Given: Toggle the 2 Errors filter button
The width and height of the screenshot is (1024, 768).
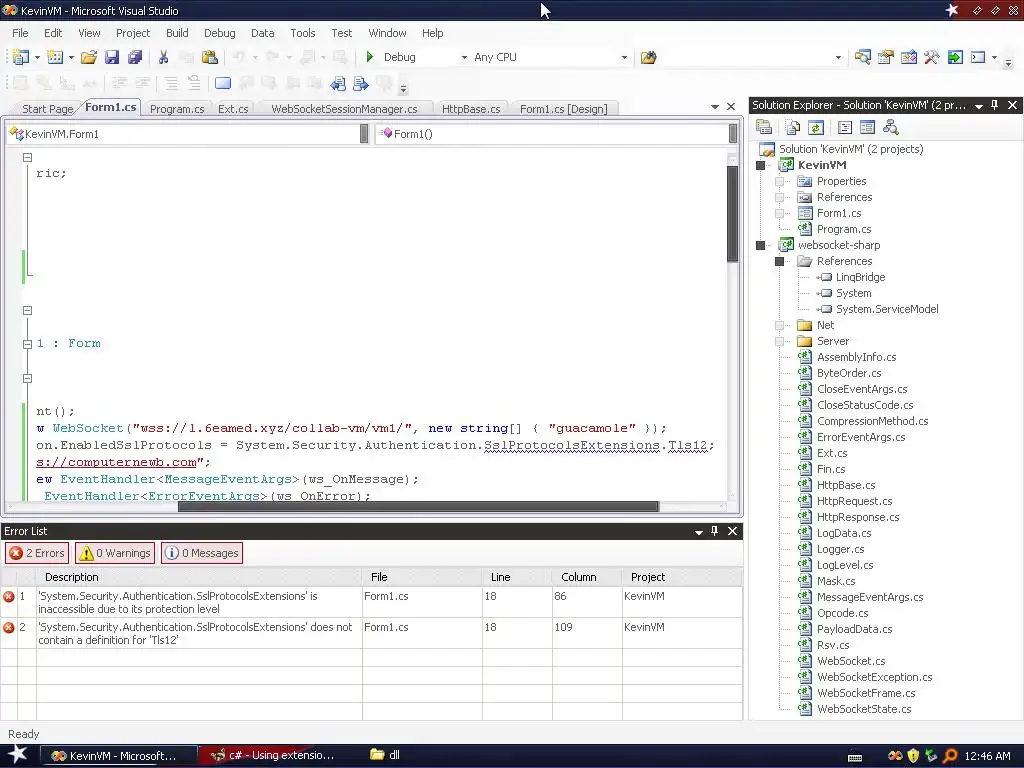Looking at the screenshot, I should coord(37,553).
